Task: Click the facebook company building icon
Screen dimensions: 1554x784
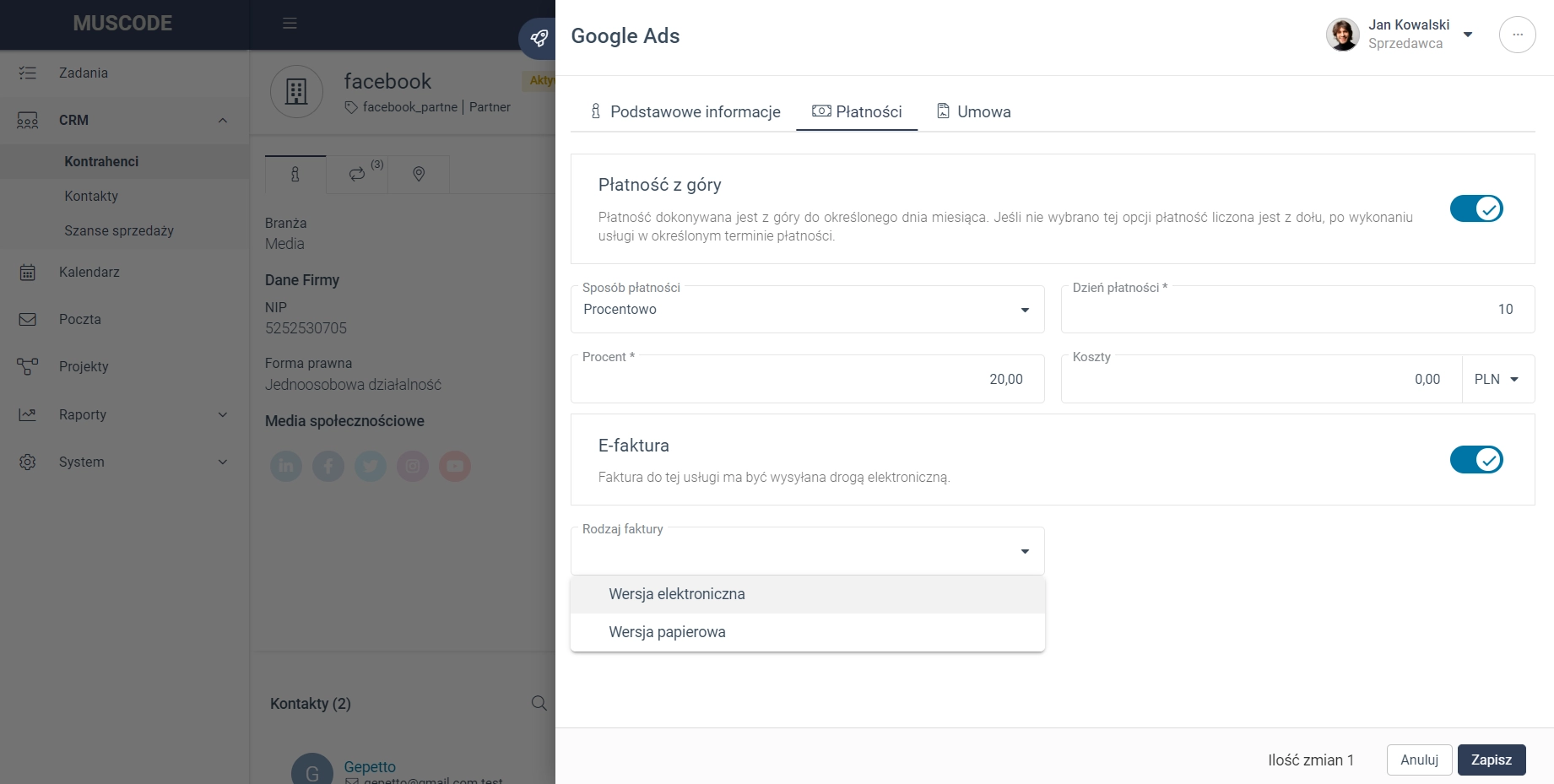Action: pos(296,91)
